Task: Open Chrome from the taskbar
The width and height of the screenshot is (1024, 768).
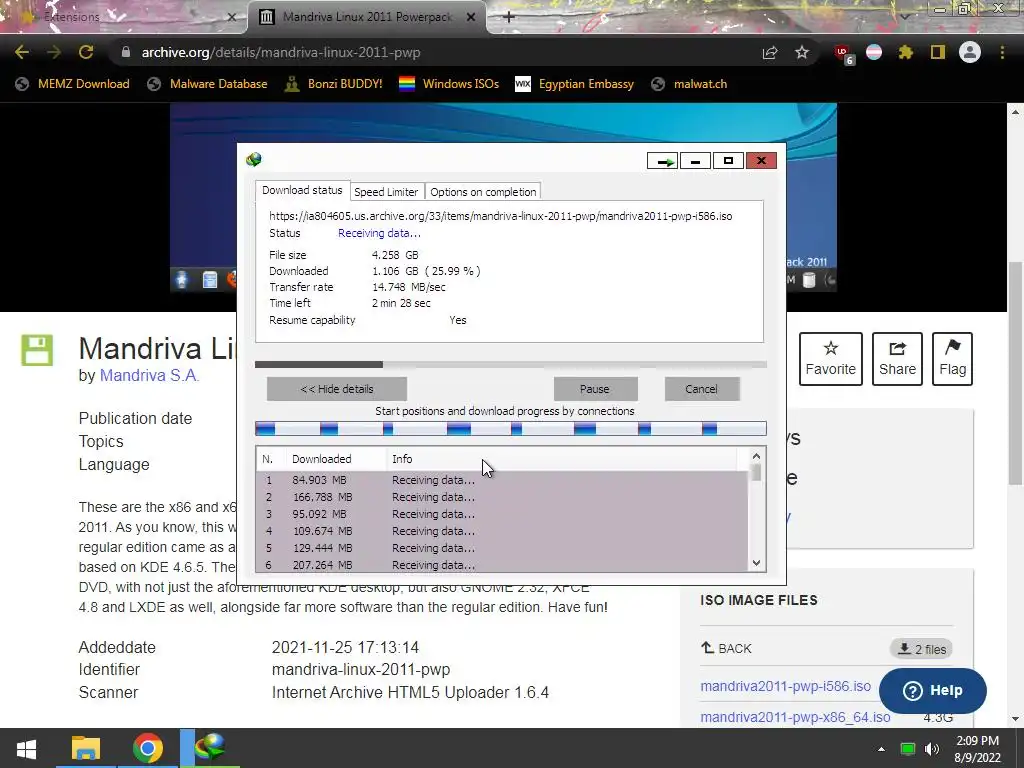Action: (x=148, y=748)
